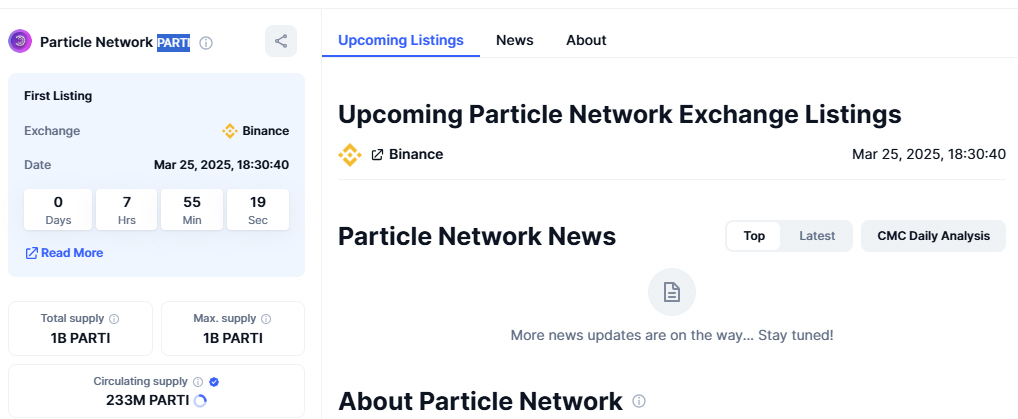The width and height of the screenshot is (1018, 419).
Task: Click the Circulating supply info icon
Action: (x=198, y=382)
